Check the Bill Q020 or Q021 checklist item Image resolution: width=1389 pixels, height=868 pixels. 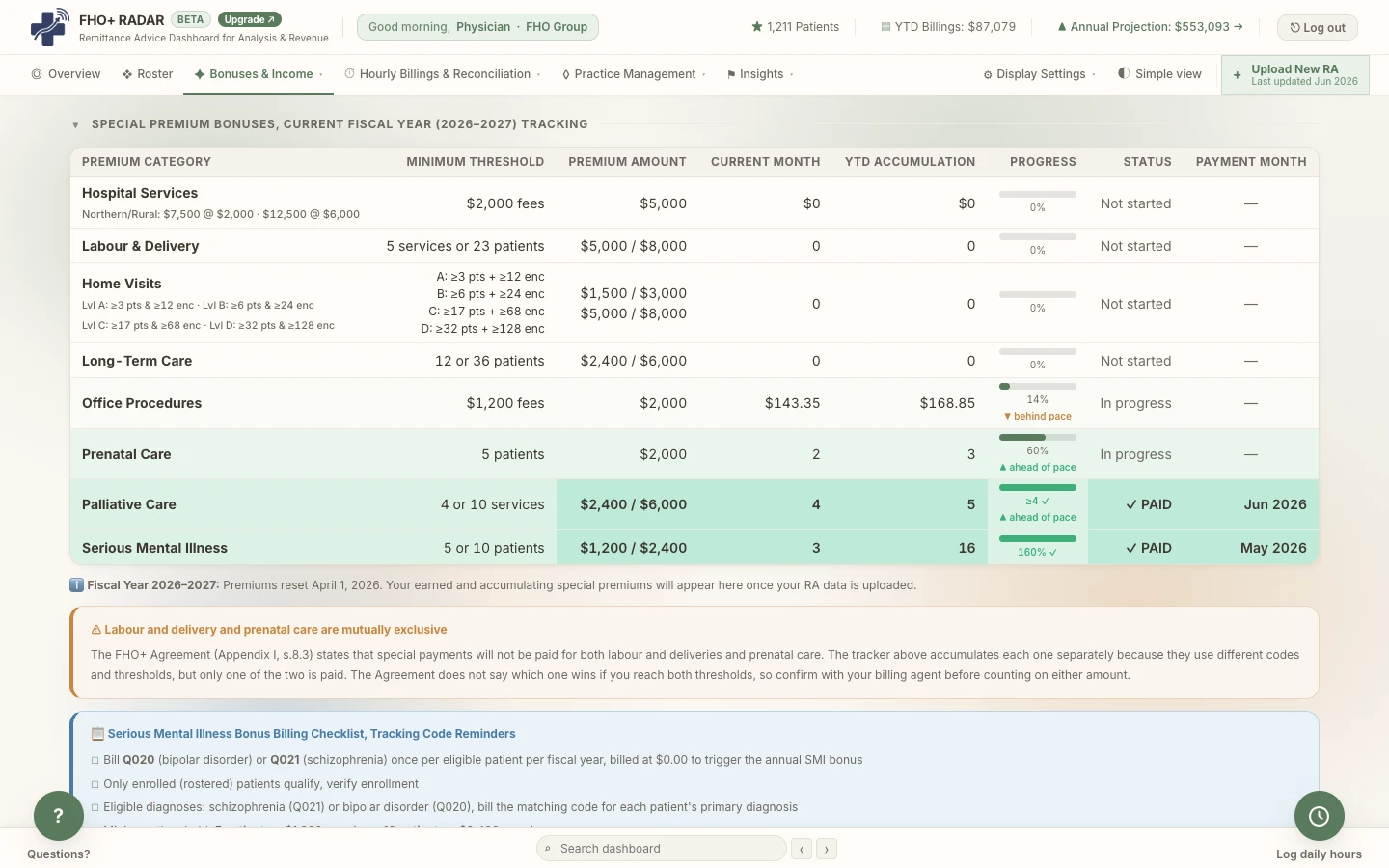pyautogui.click(x=95, y=760)
